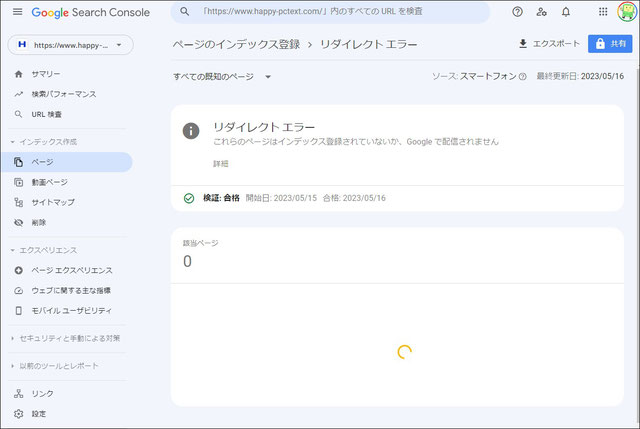The image size is (640, 429).
Task: Click the source info question mark icon
Action: pyautogui.click(x=522, y=76)
